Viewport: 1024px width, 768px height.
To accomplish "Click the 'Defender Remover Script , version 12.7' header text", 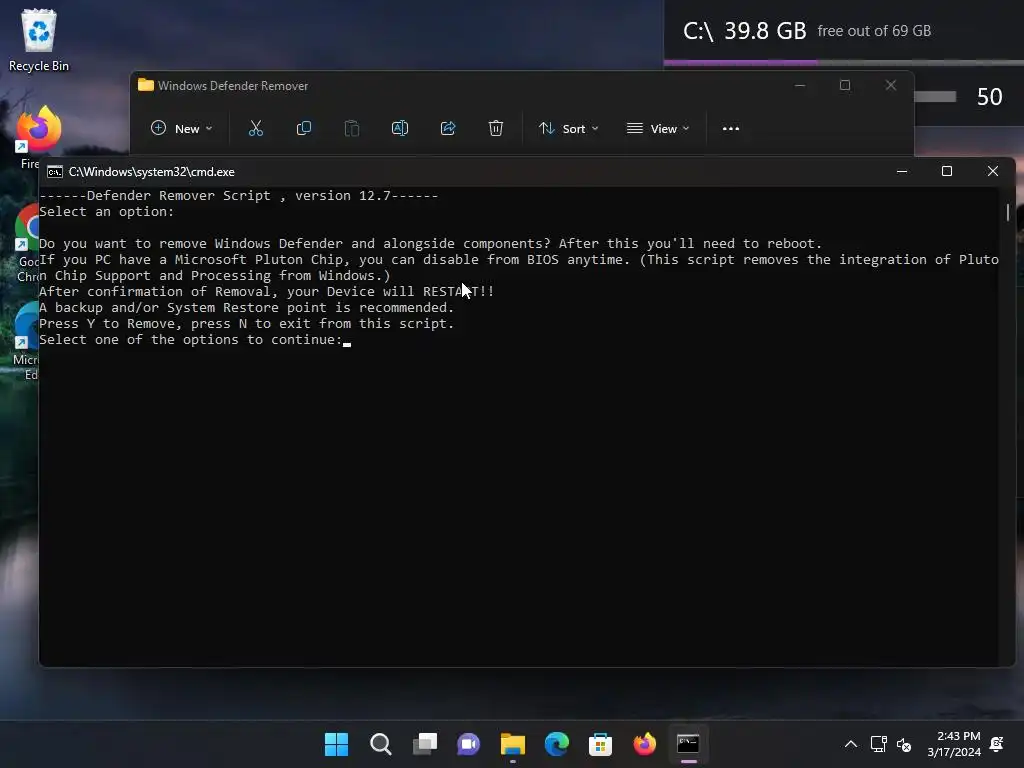I will pyautogui.click(x=238, y=195).
